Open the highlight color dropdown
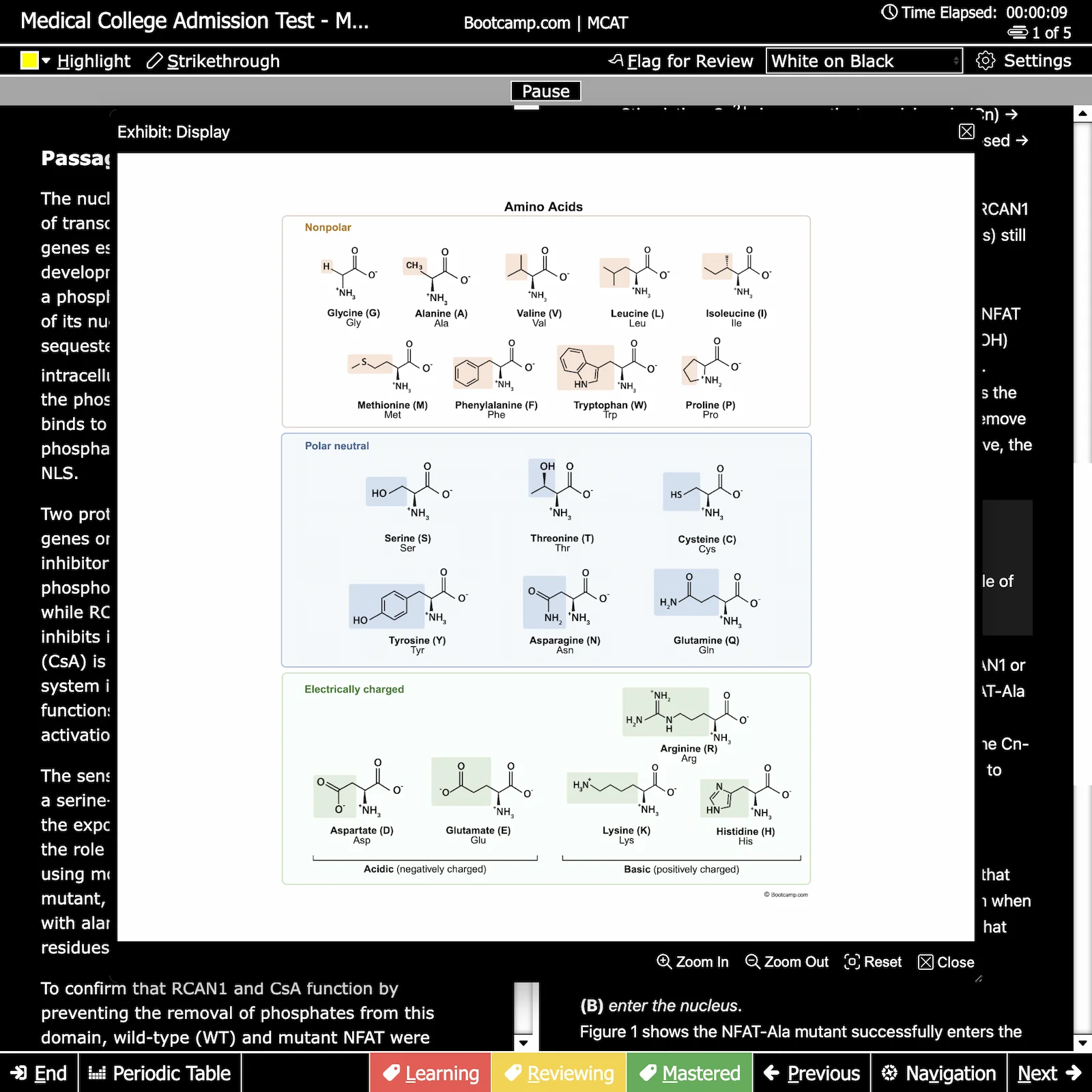Screen dimensions: 1092x1092 pos(46,61)
